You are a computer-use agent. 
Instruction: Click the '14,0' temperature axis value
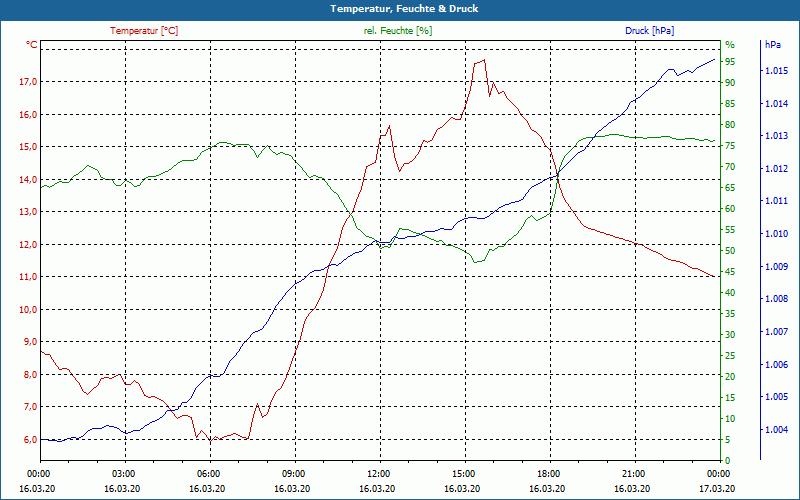[29, 180]
